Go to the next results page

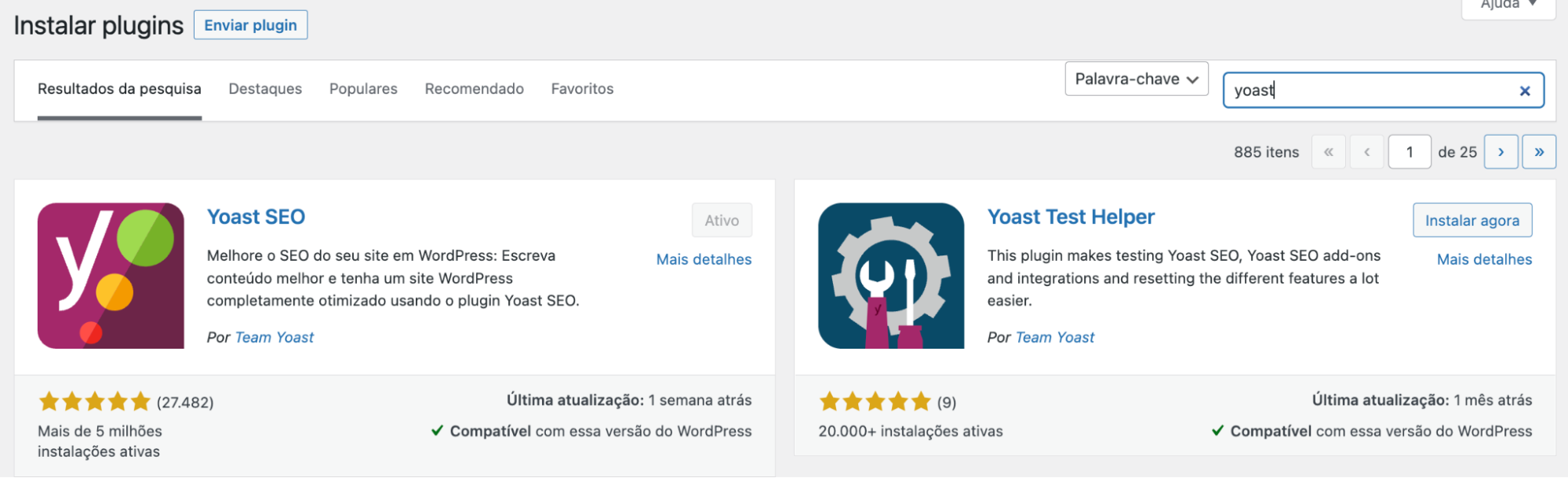[x=1501, y=152]
